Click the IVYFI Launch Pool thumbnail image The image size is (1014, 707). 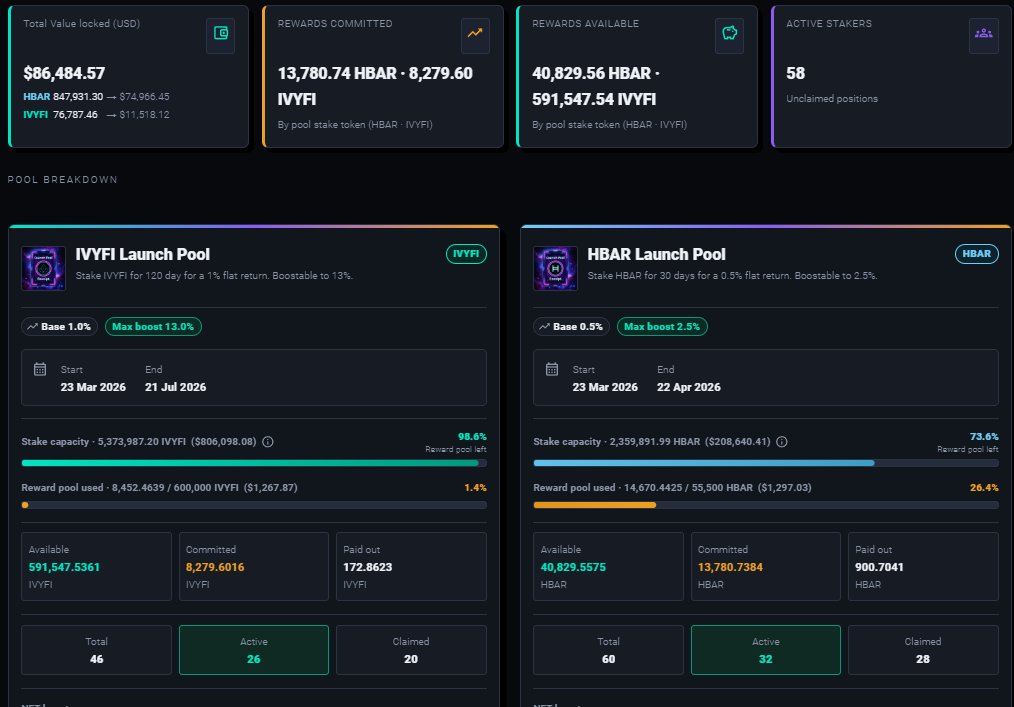tap(43, 268)
